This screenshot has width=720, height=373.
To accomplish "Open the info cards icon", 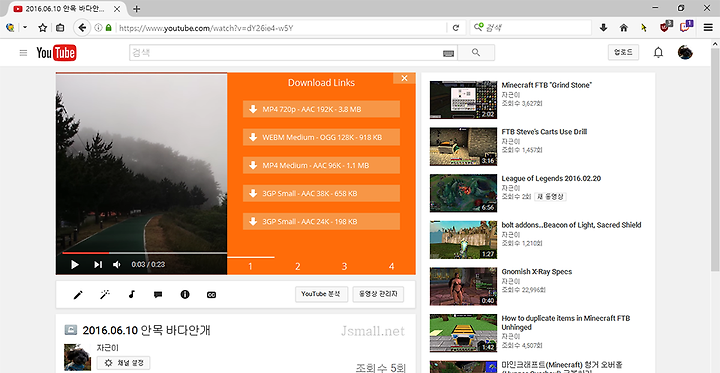I will tap(185, 294).
